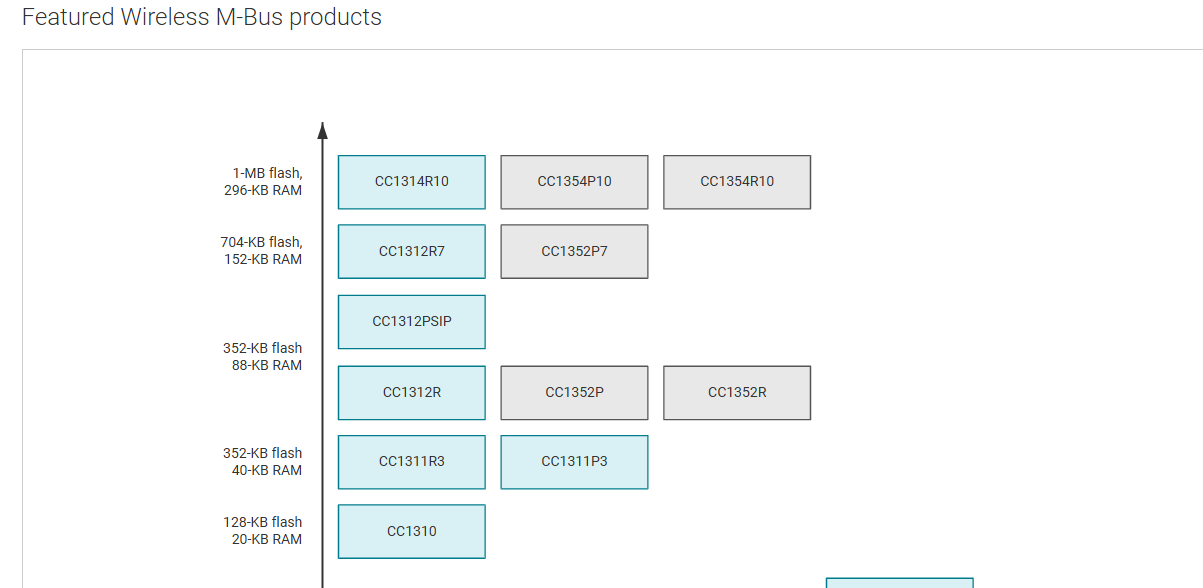This screenshot has height=588, width=1203.
Task: Click the 128-KB flash 20-KB RAM label
Action: pos(263,531)
